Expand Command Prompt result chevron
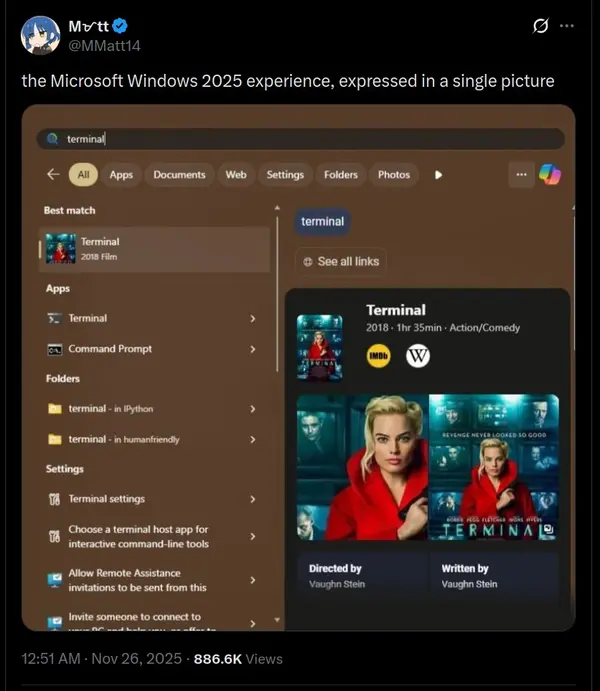 pos(252,349)
